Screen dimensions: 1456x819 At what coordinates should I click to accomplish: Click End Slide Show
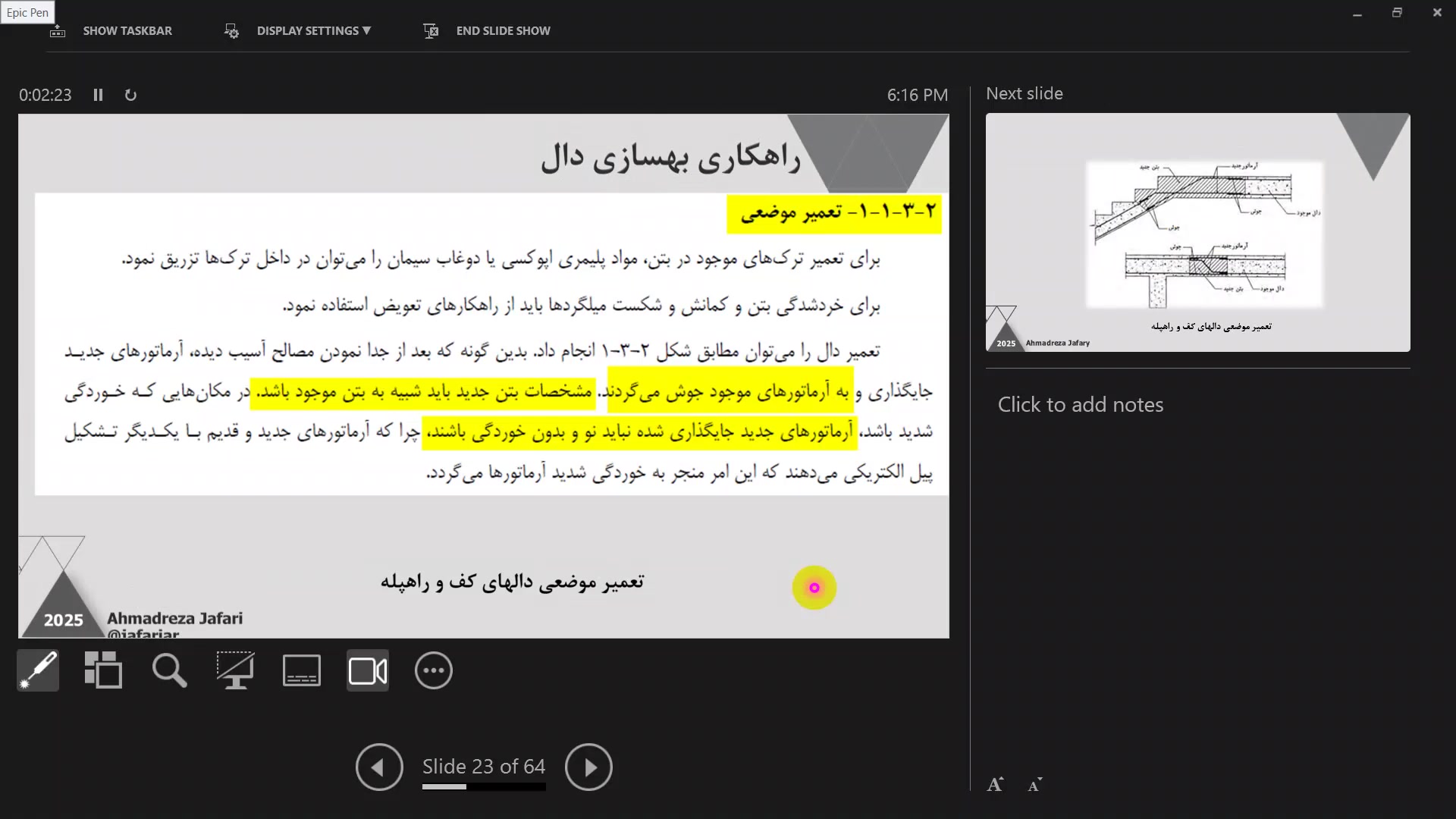[x=503, y=31]
